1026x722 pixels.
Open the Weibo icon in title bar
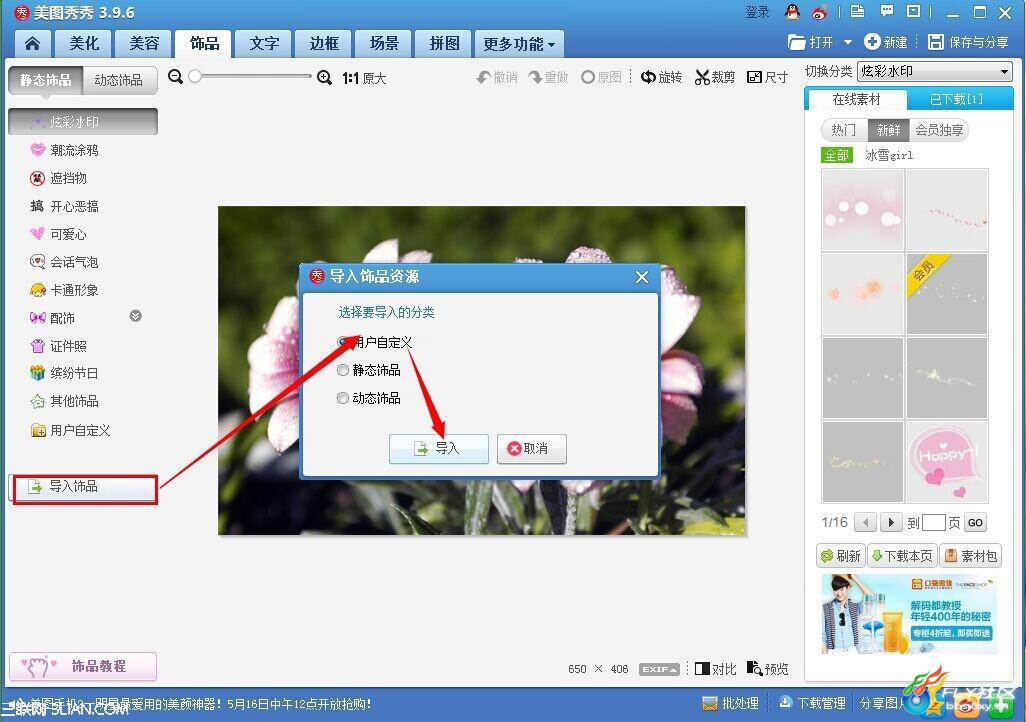819,12
